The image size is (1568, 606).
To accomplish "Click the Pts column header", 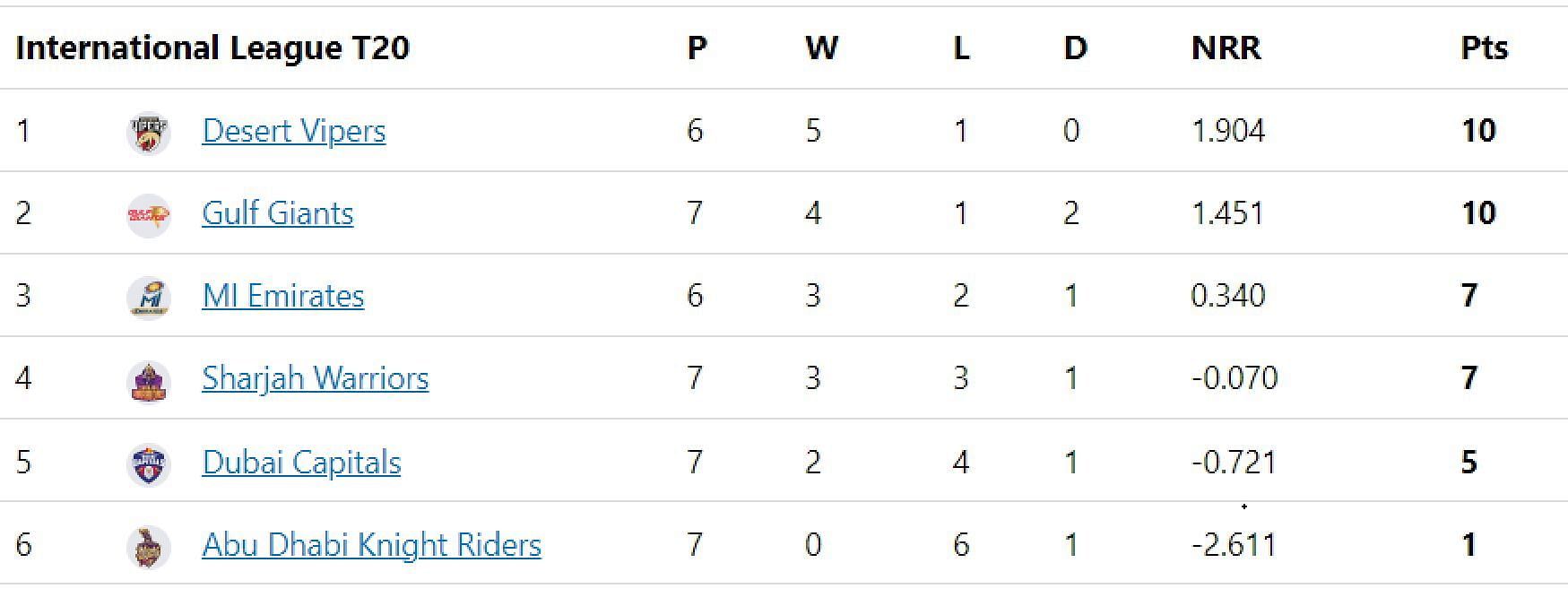I will tap(1485, 48).
